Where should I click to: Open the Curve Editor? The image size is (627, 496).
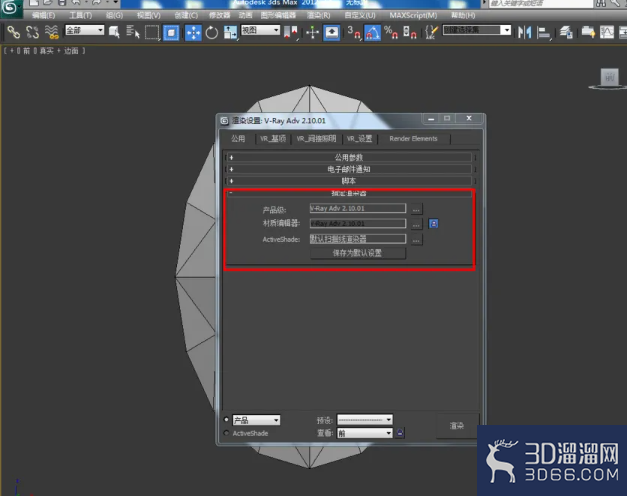(x=607, y=32)
